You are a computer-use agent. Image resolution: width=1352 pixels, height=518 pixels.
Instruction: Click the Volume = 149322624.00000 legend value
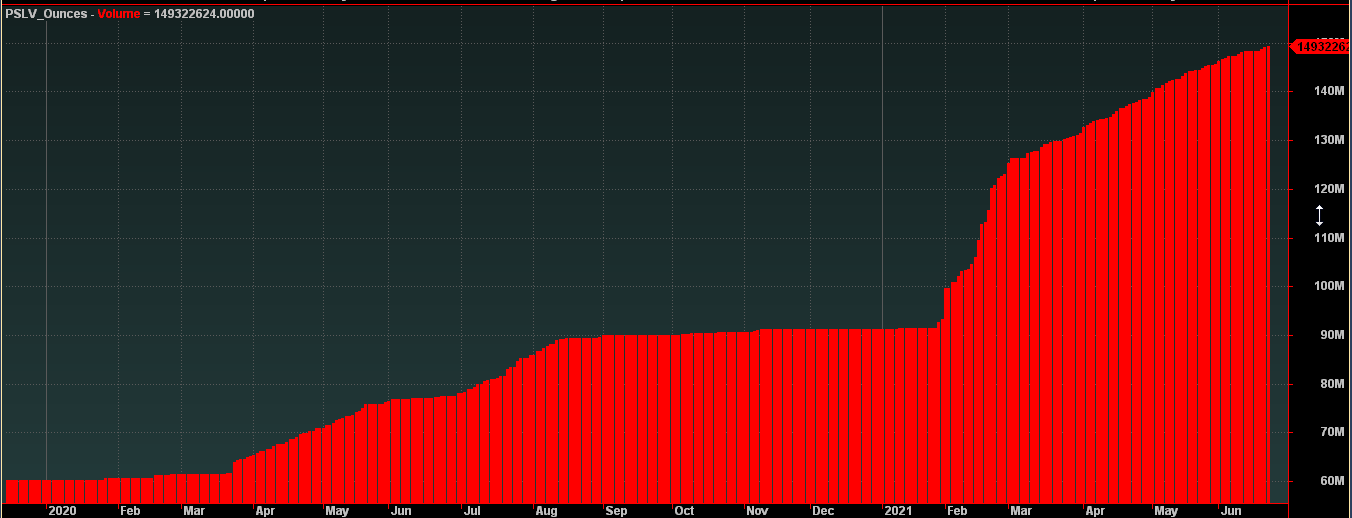[178, 14]
